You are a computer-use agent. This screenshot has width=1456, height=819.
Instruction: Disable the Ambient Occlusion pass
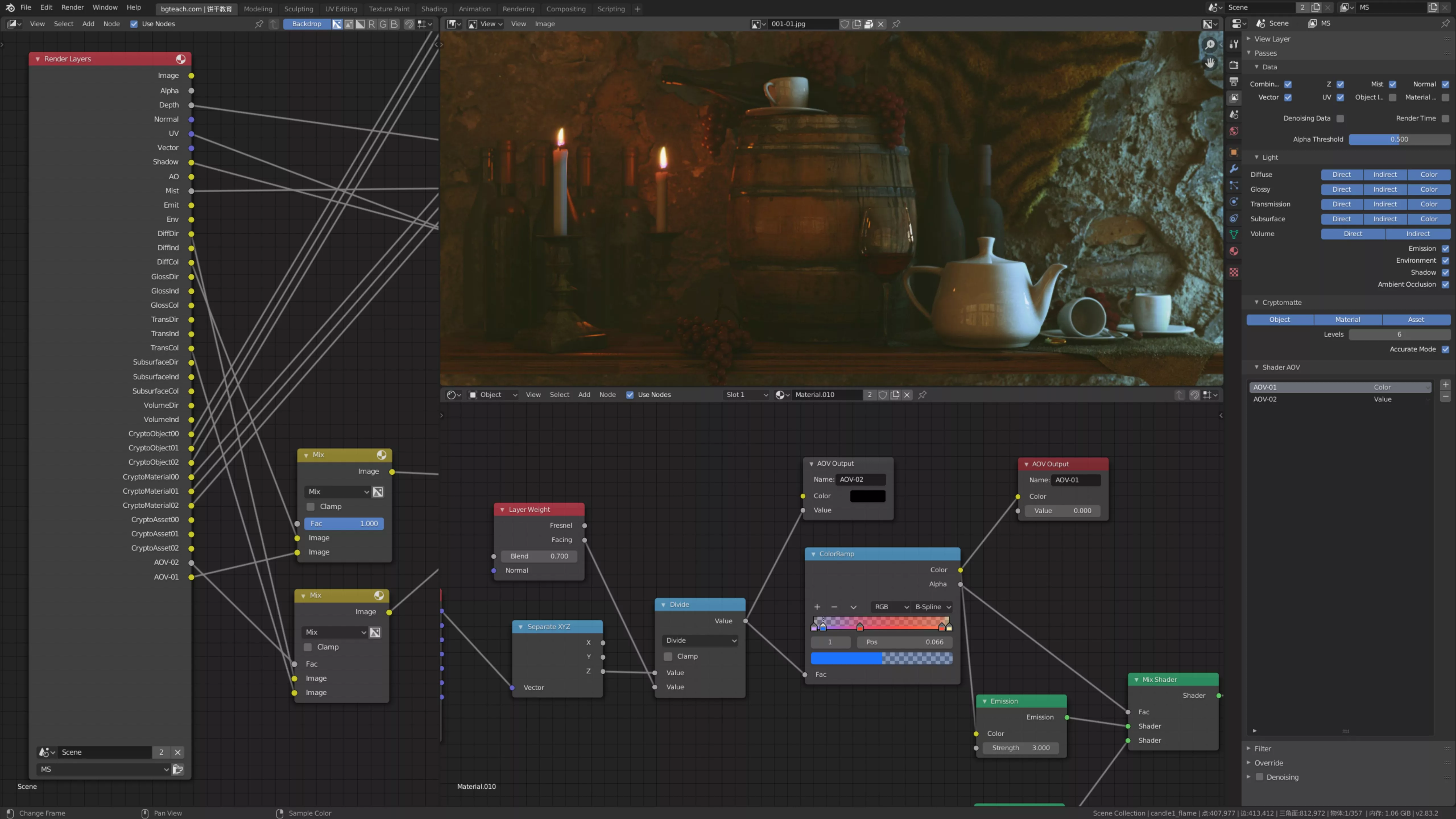pyautogui.click(x=1445, y=284)
